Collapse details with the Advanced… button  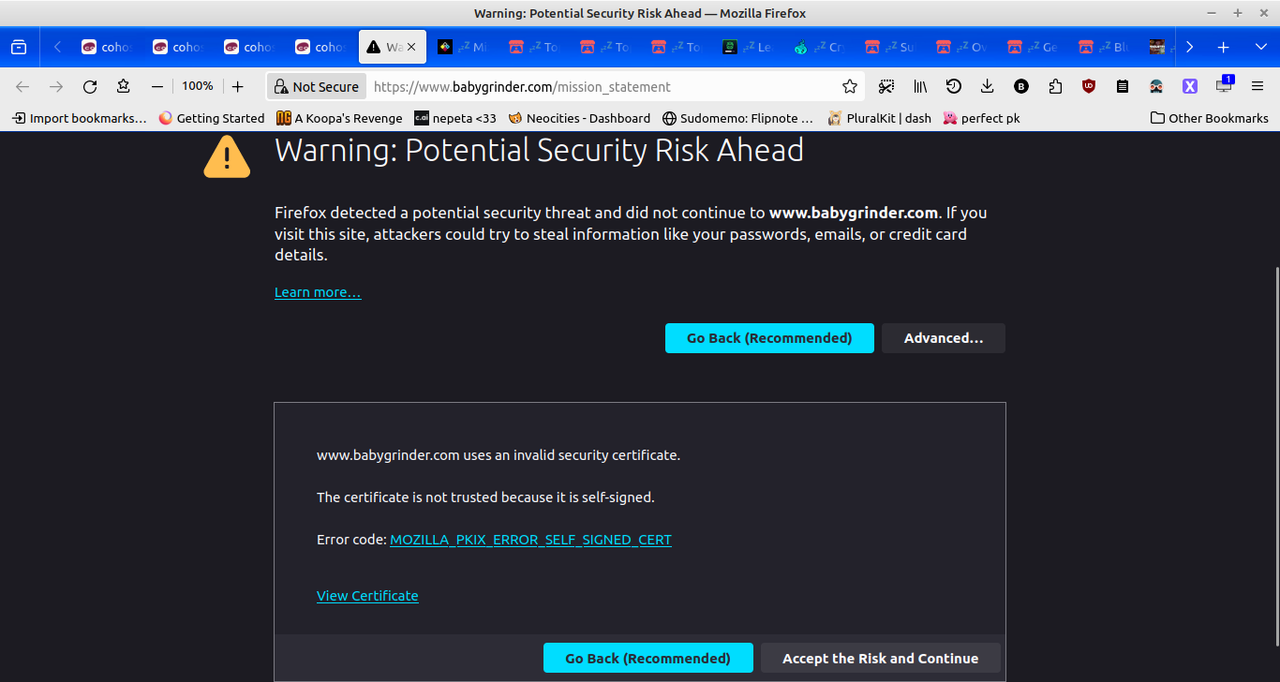[943, 338]
